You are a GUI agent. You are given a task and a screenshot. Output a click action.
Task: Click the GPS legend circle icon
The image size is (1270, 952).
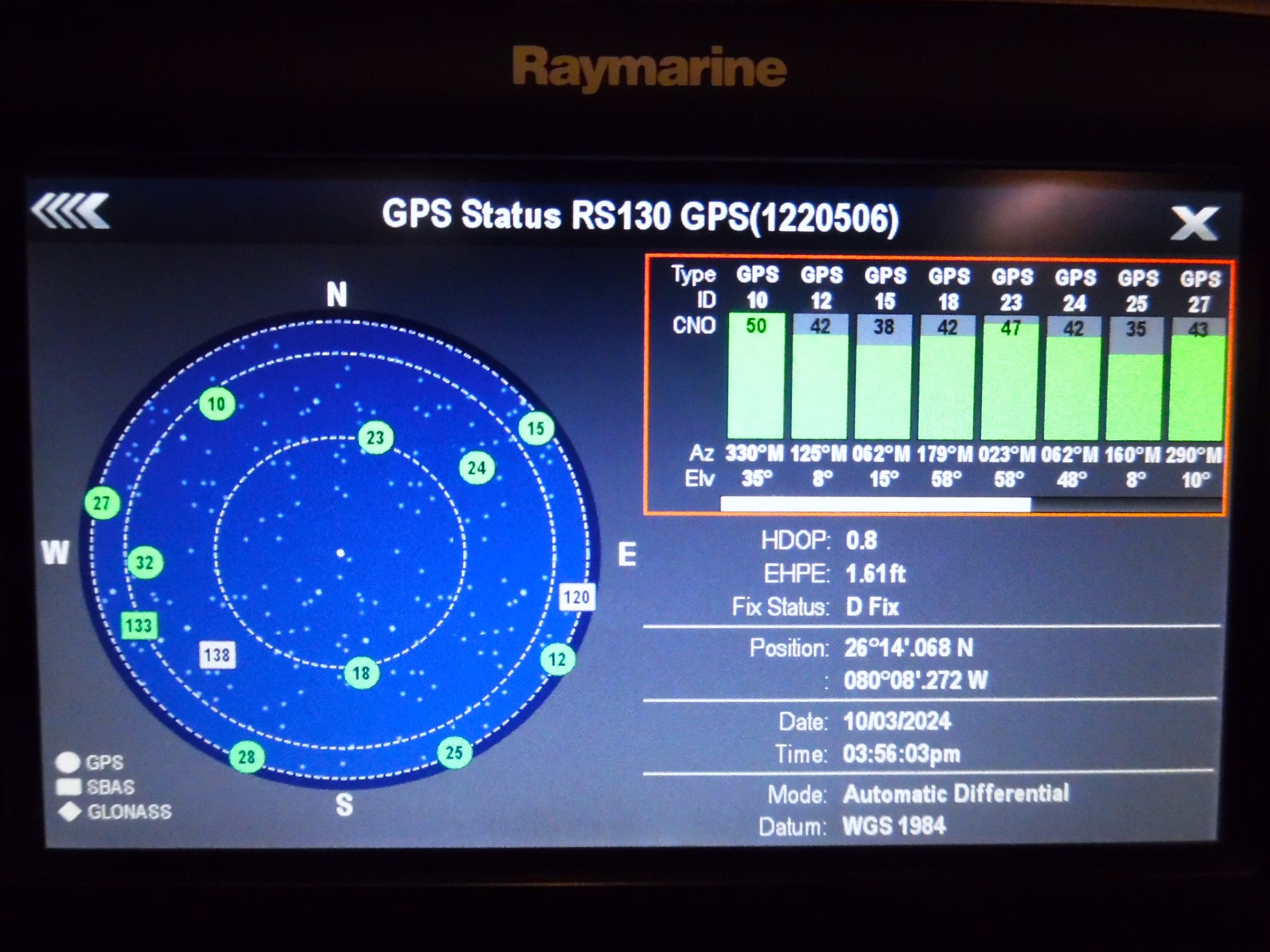tap(68, 762)
